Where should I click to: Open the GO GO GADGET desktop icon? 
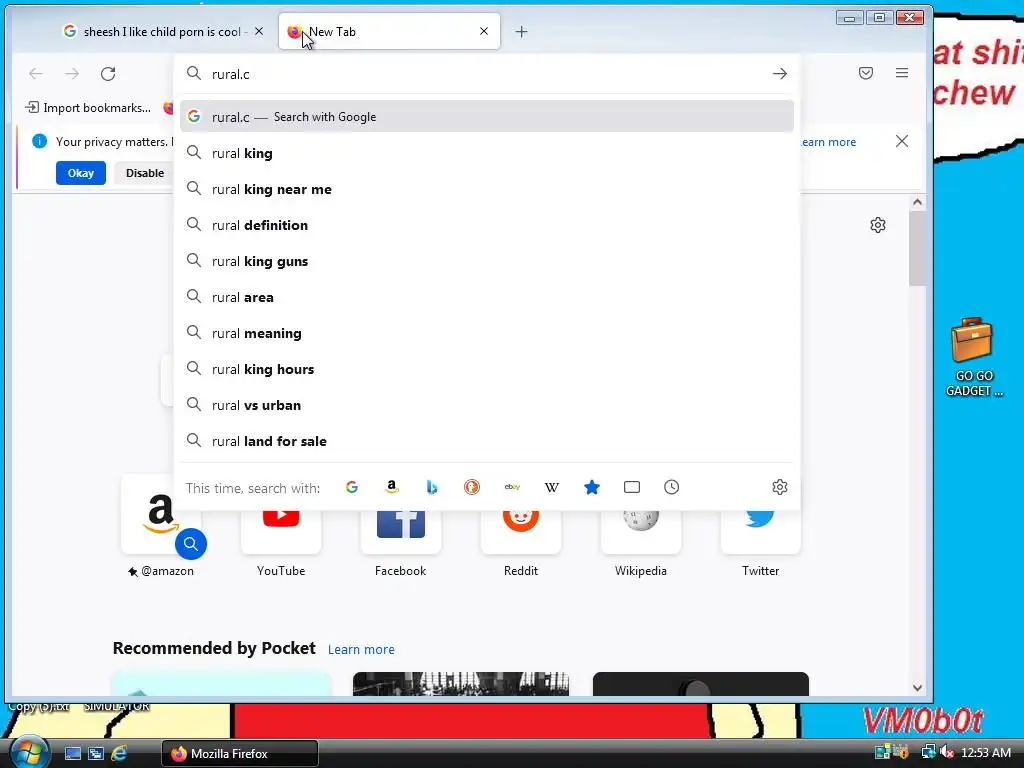(x=972, y=357)
